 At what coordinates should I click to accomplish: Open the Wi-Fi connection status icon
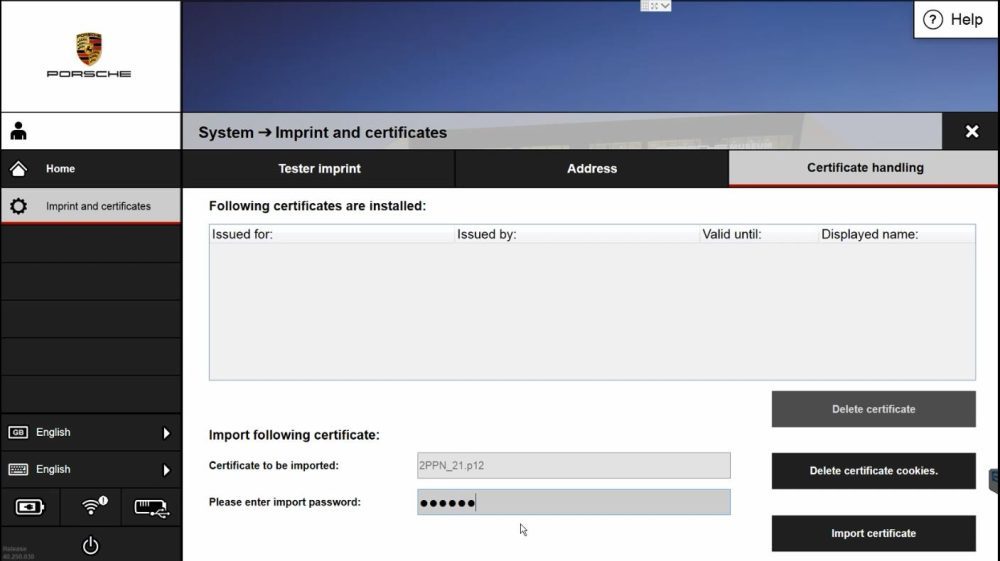coord(93,507)
